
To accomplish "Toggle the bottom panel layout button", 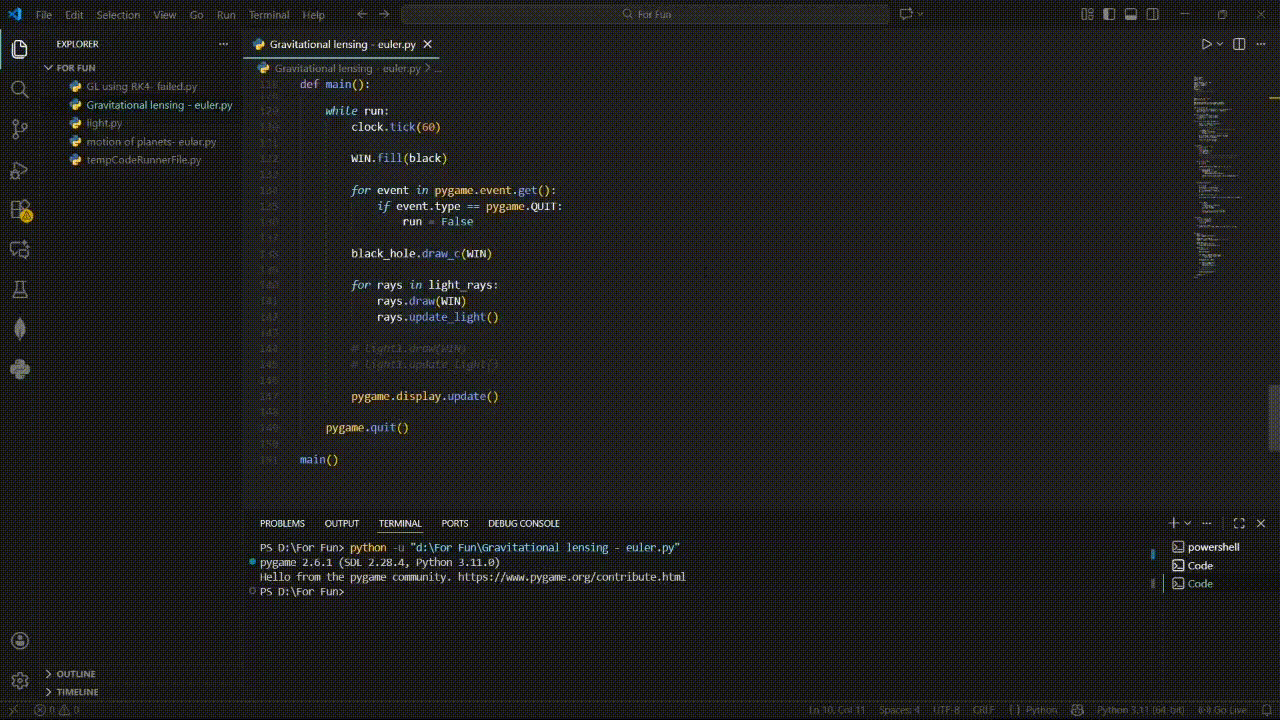I will (x=1131, y=15).
